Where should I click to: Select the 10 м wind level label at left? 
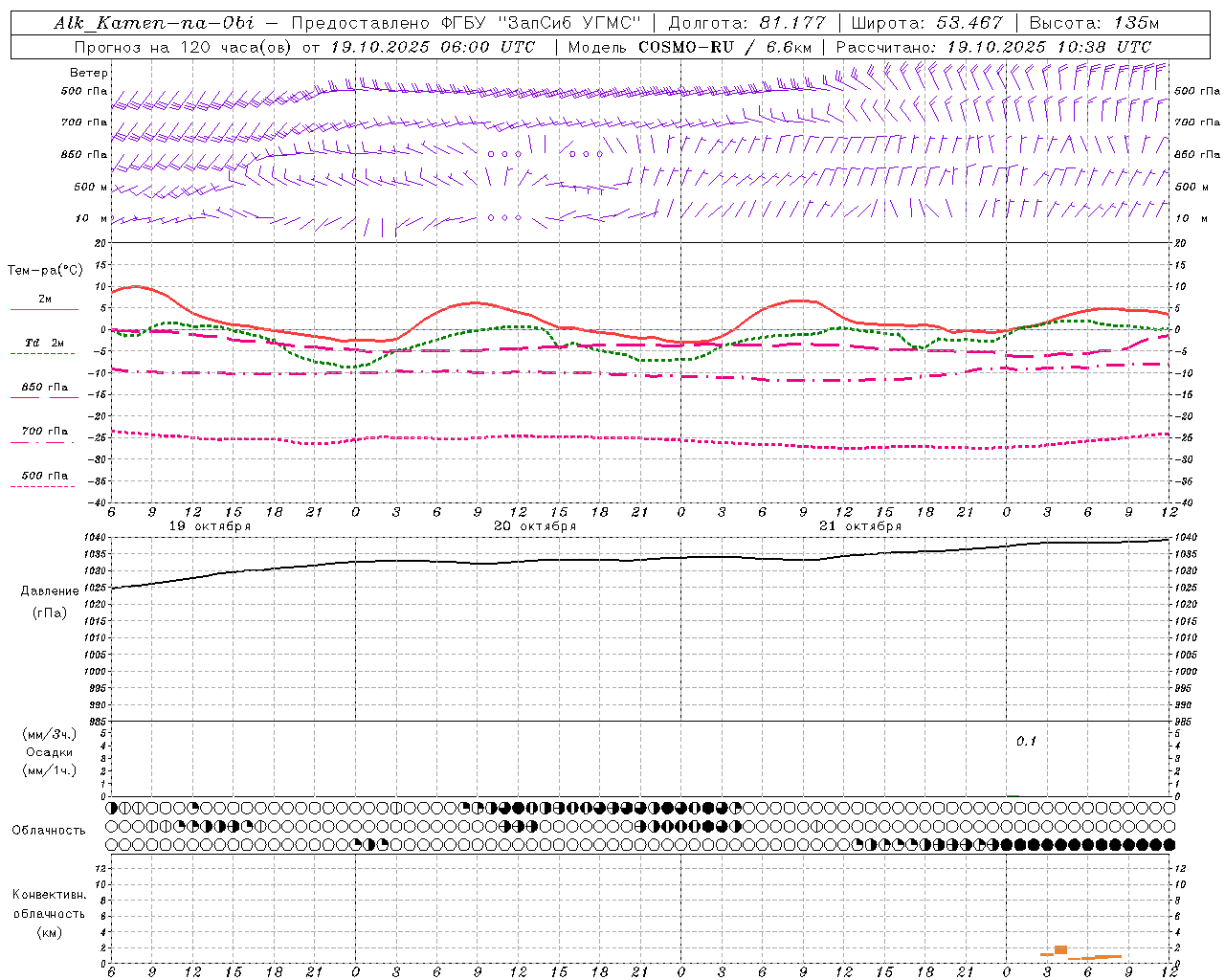[x=91, y=218]
